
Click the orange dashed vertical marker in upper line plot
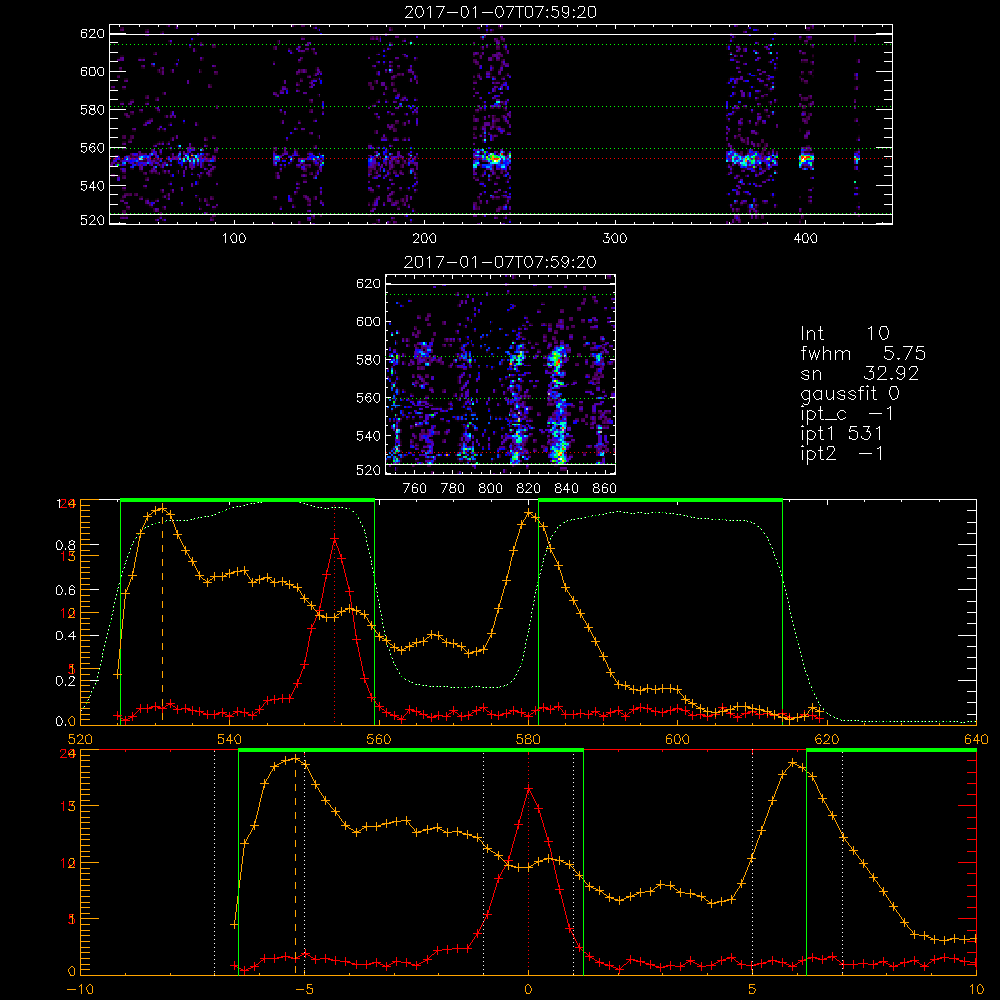click(x=162, y=615)
